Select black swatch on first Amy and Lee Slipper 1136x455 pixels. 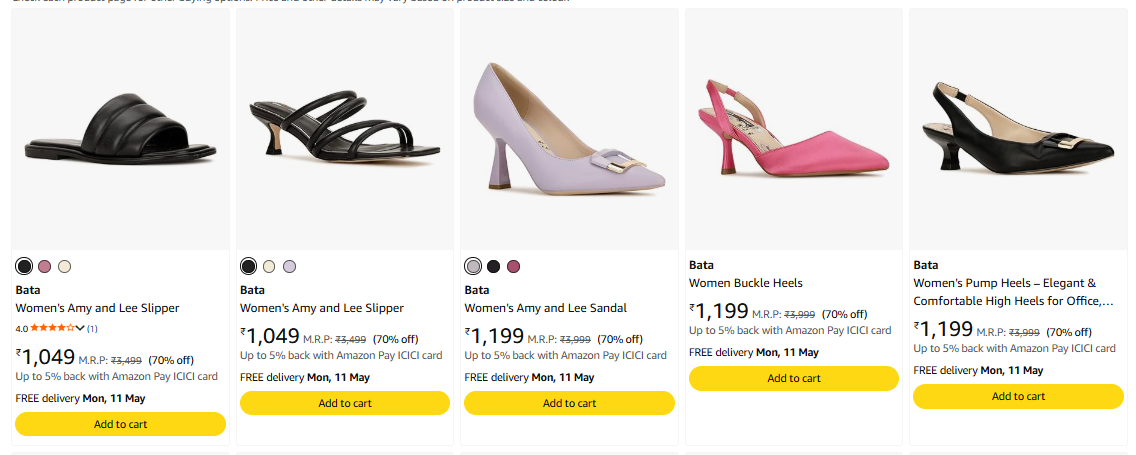pyautogui.click(x=25, y=267)
